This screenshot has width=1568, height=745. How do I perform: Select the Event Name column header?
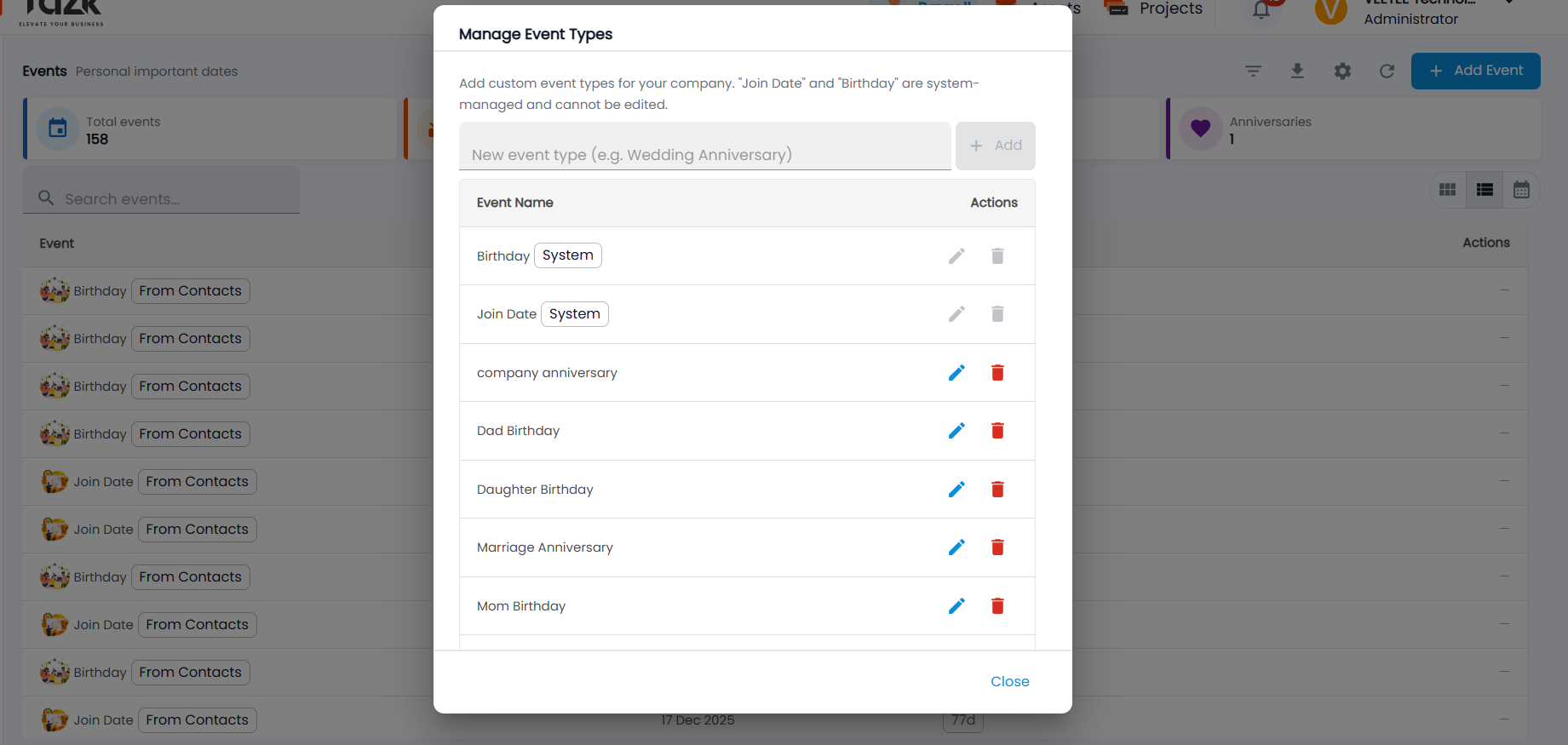(x=515, y=203)
